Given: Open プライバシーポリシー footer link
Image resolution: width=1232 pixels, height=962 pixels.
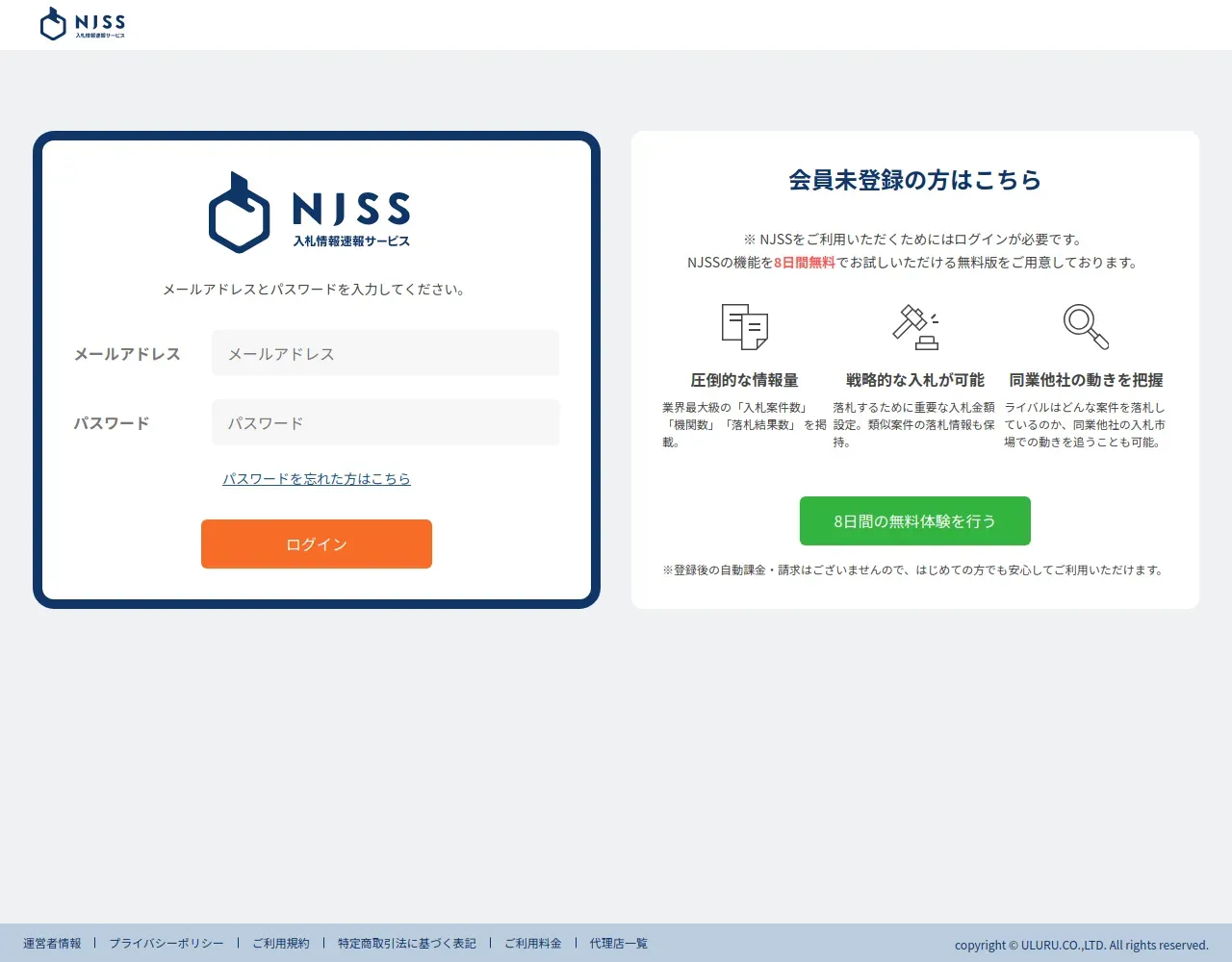Looking at the screenshot, I should tap(167, 944).
